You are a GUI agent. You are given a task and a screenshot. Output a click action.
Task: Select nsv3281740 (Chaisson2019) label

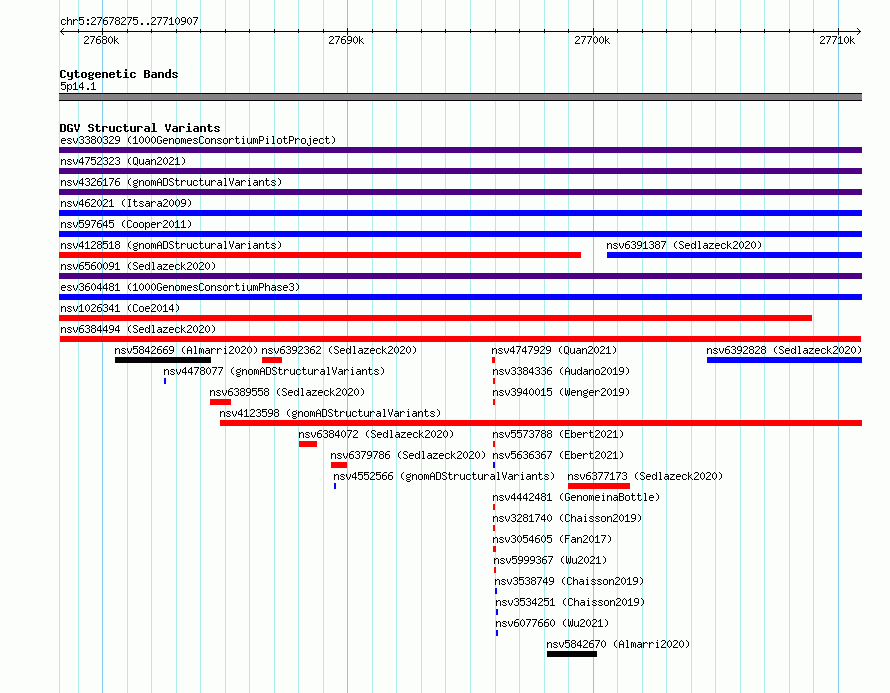click(x=567, y=518)
